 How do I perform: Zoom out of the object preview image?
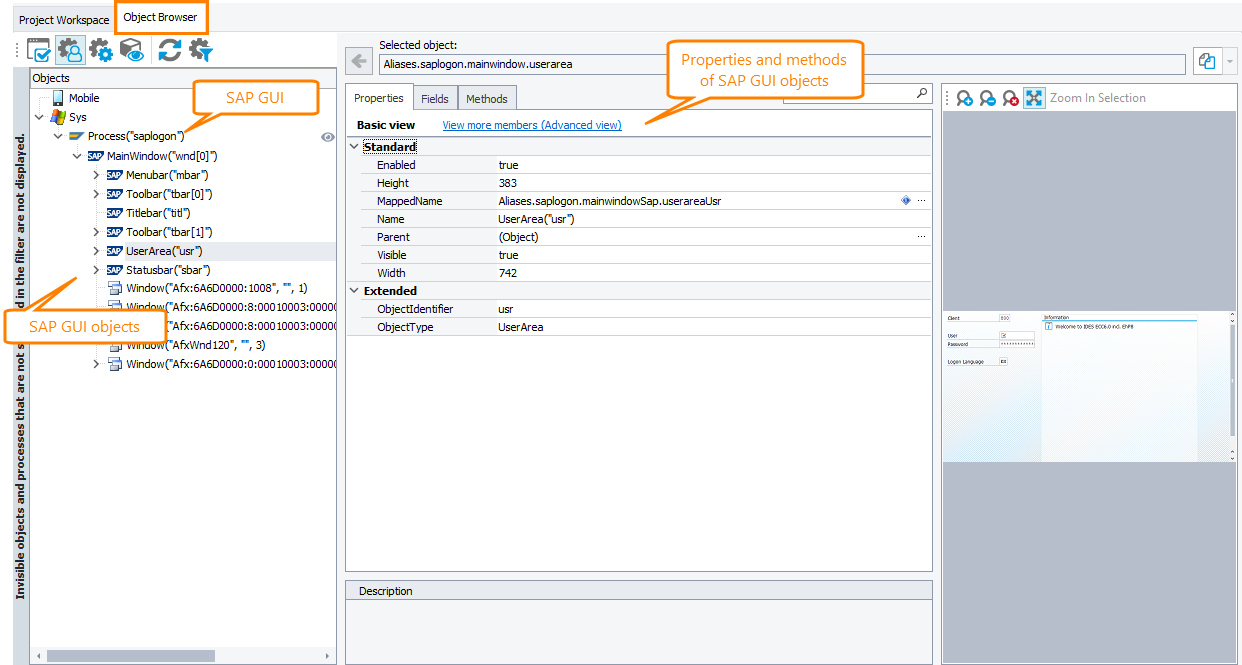point(987,98)
